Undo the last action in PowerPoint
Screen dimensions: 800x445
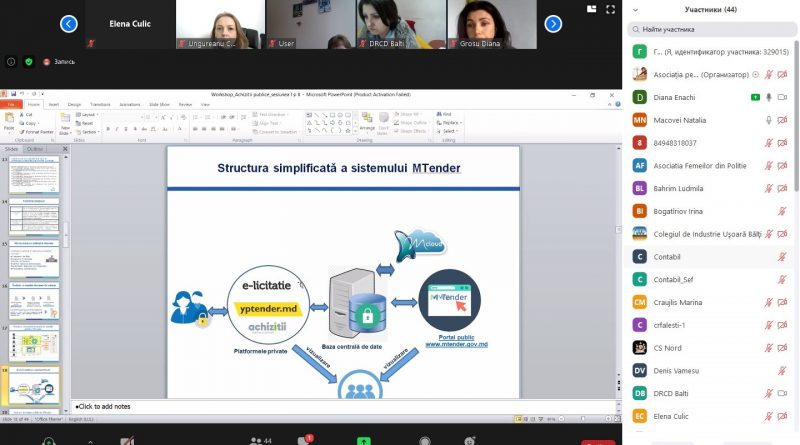(x=22, y=94)
